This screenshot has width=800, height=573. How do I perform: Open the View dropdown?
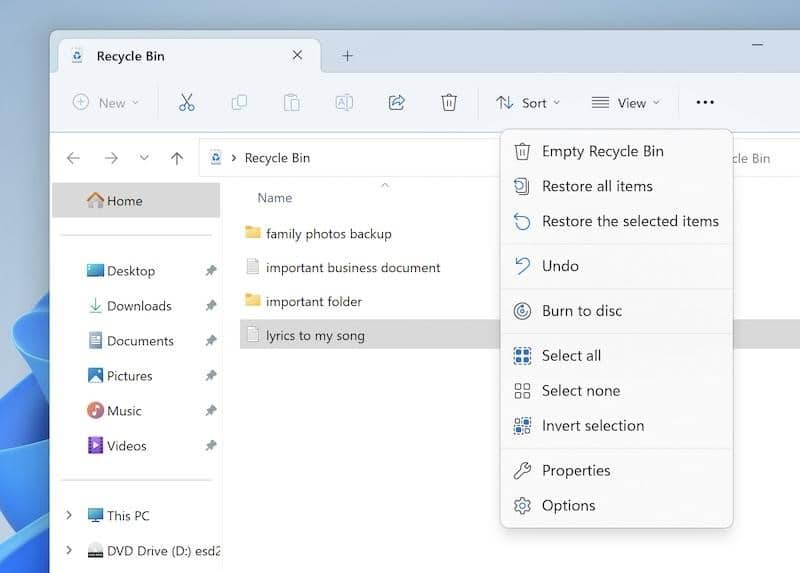pyautogui.click(x=626, y=103)
